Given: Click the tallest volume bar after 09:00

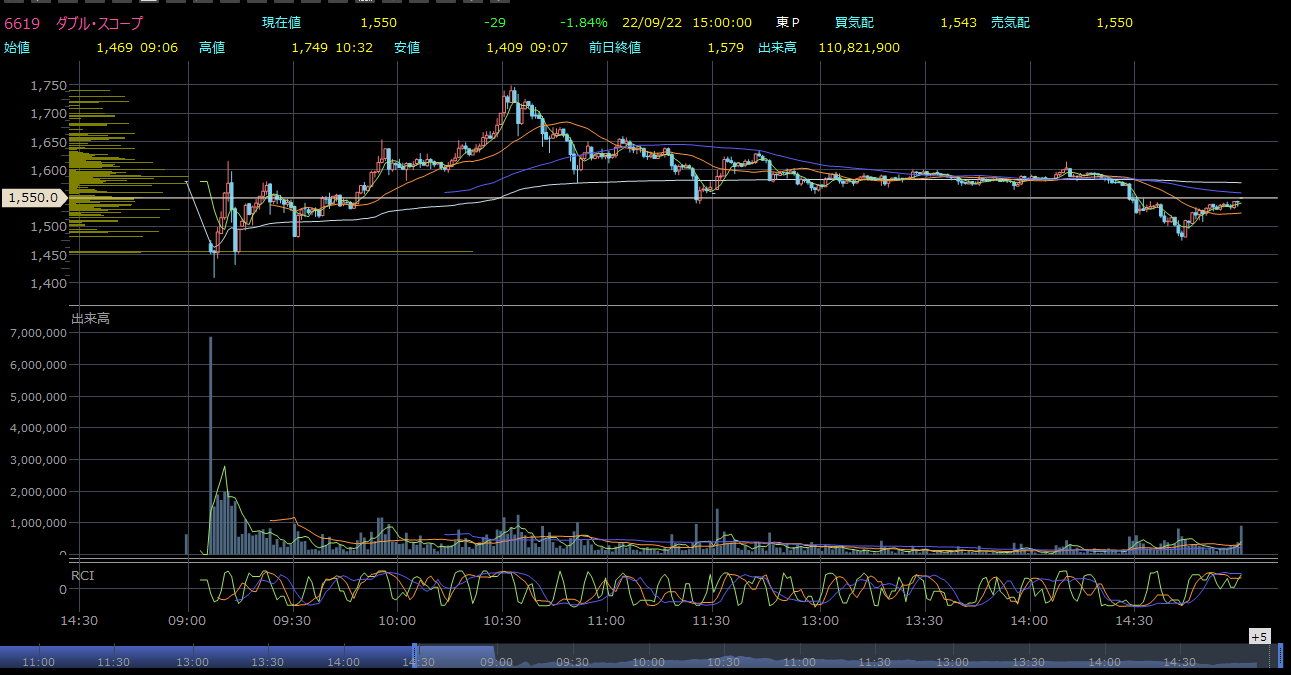Looking at the screenshot, I should pyautogui.click(x=210, y=445).
